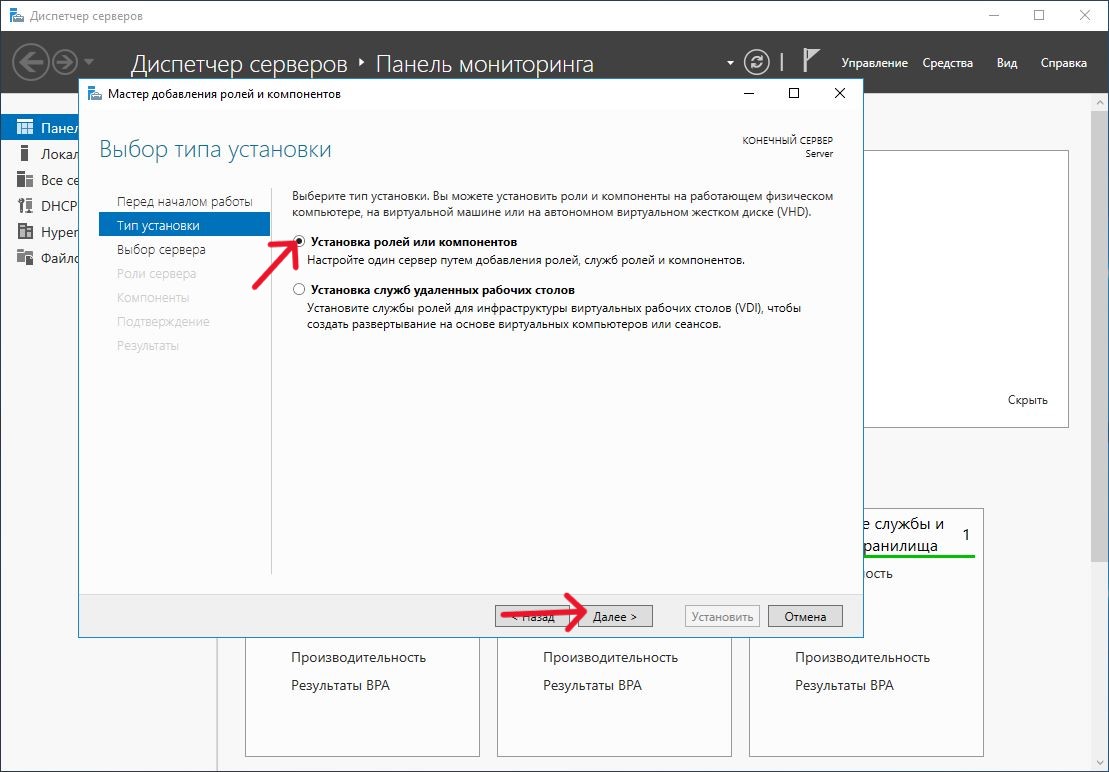Select 'Установка служб удаленных рабочих столов' option

[299, 290]
